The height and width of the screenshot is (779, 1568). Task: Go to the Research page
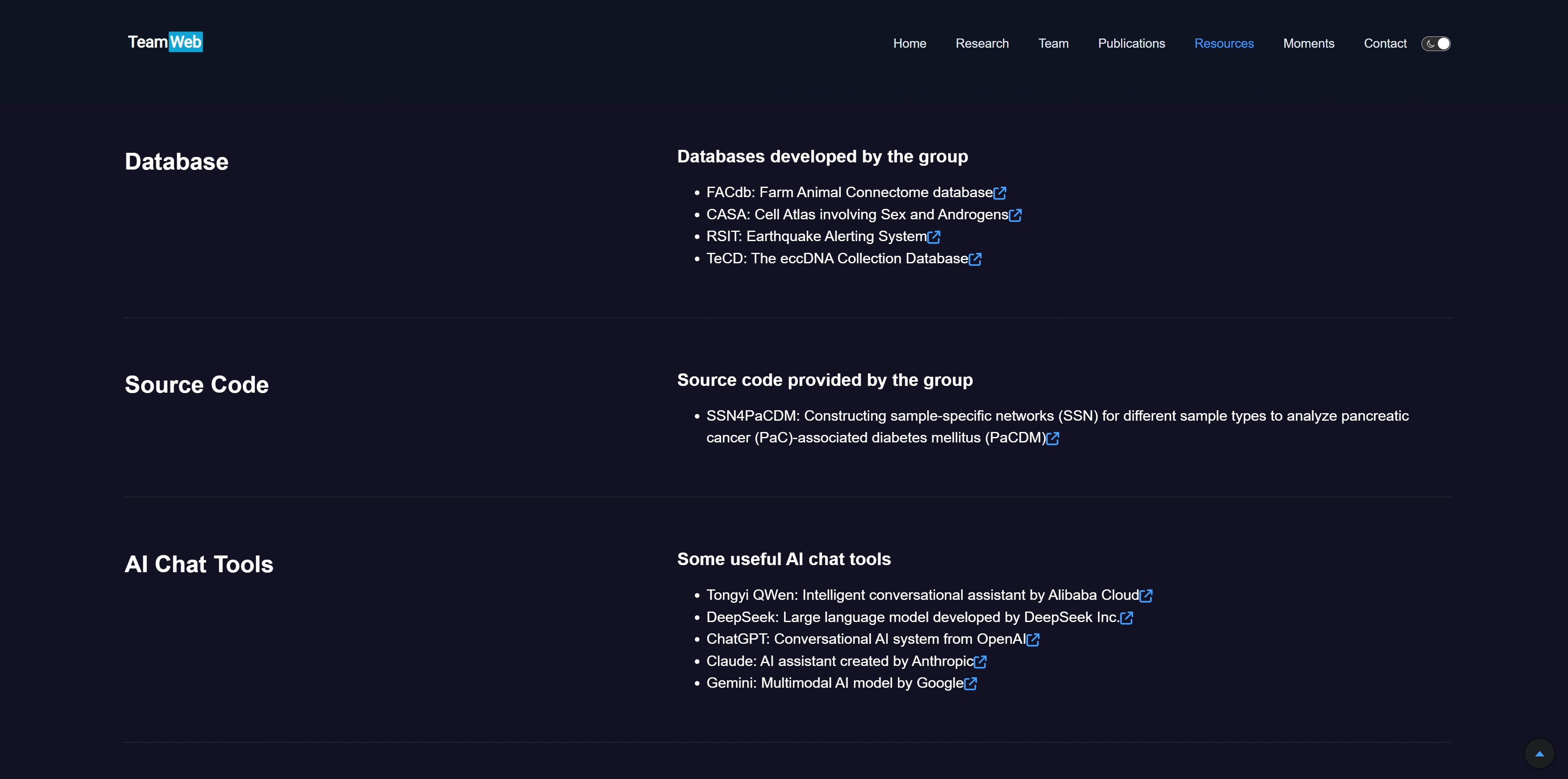click(x=982, y=43)
